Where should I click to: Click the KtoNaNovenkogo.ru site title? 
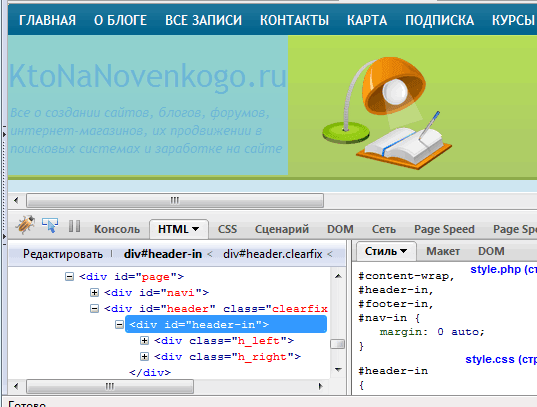tap(147, 77)
